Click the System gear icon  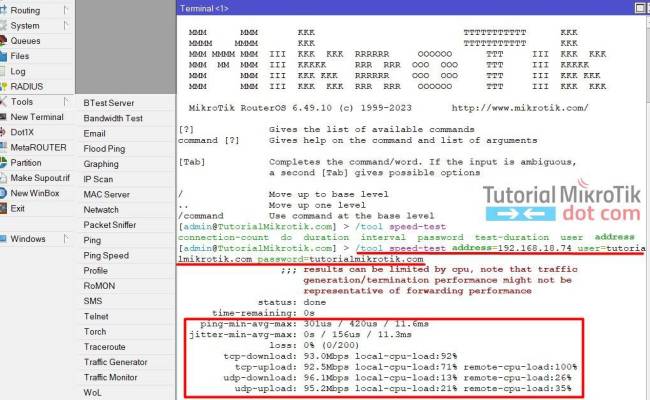coord(3,26)
